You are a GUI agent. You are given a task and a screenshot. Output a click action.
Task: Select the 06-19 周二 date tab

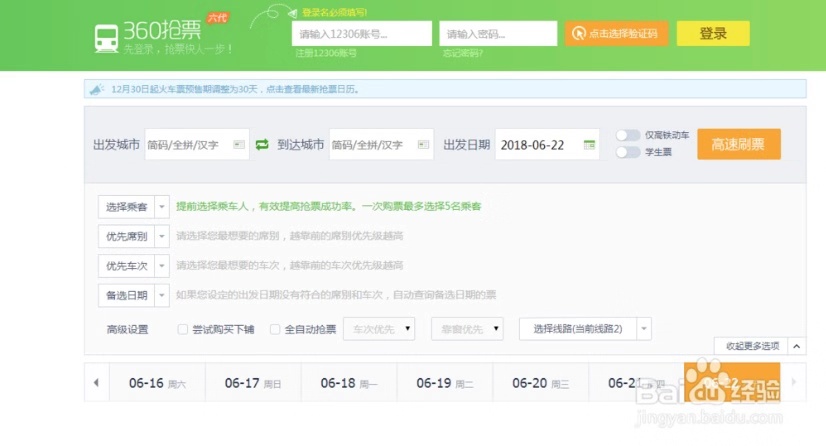pyautogui.click(x=445, y=383)
